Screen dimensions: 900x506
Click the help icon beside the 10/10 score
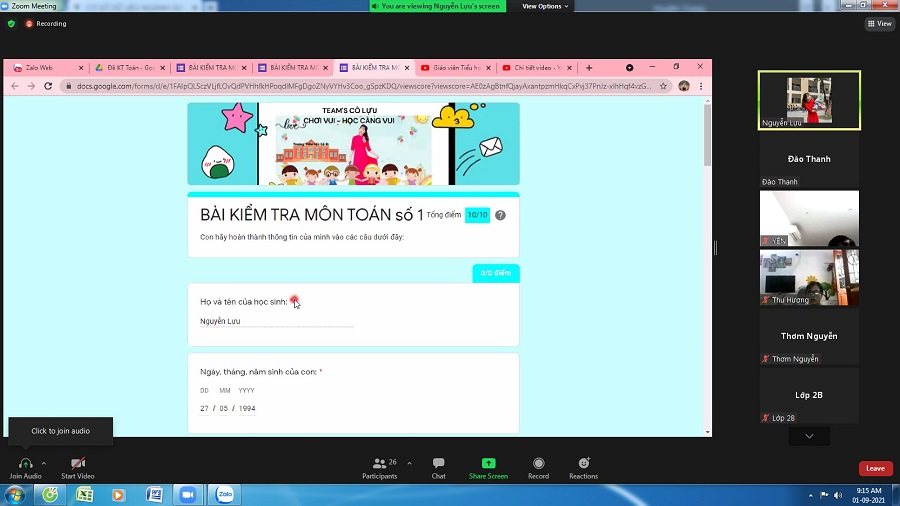coord(500,215)
